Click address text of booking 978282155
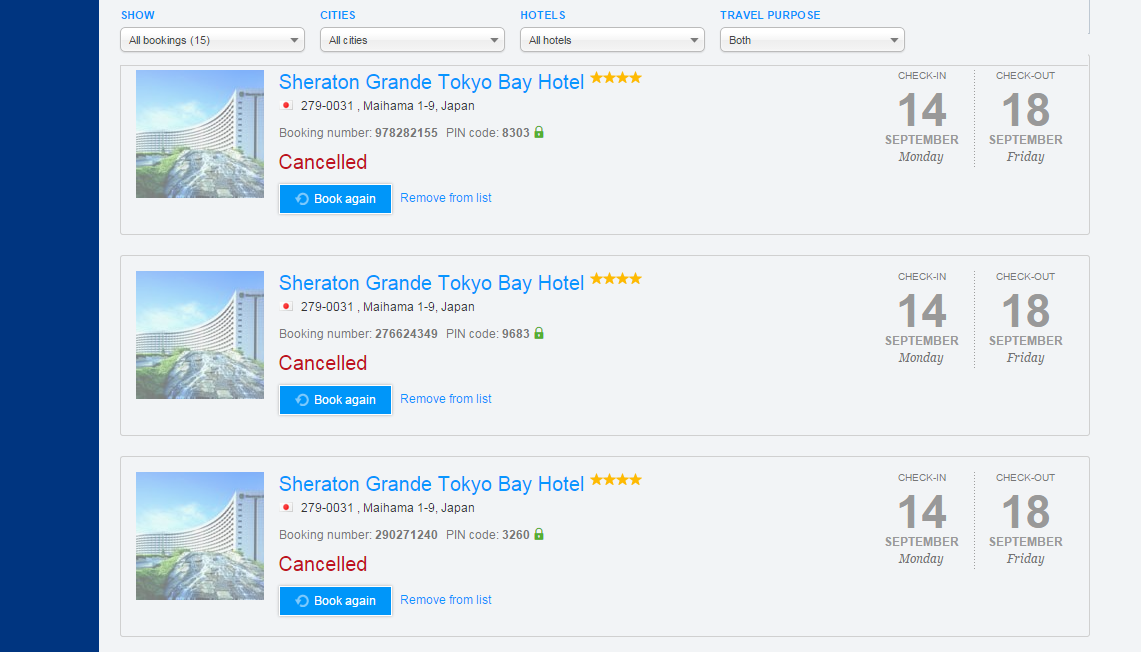 point(388,106)
